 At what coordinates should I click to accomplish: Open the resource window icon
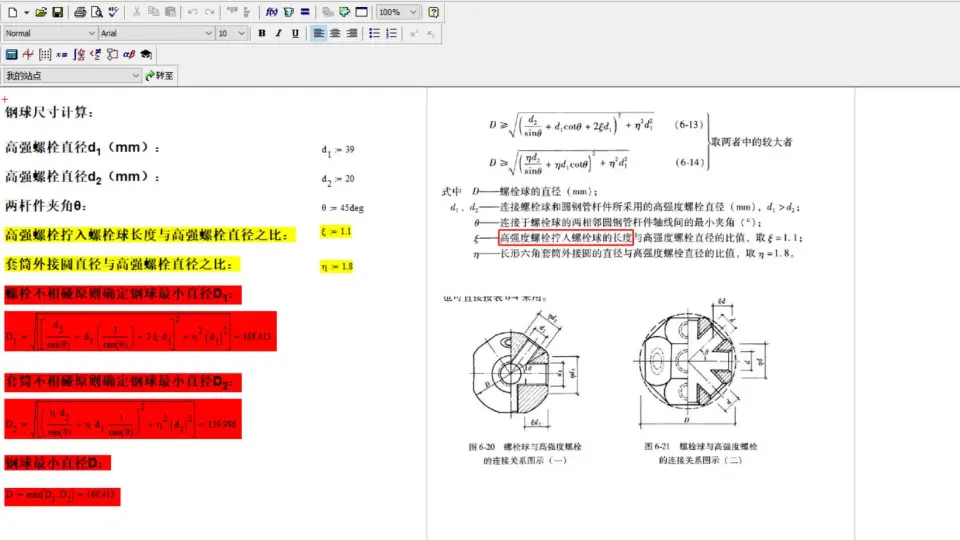361,12
